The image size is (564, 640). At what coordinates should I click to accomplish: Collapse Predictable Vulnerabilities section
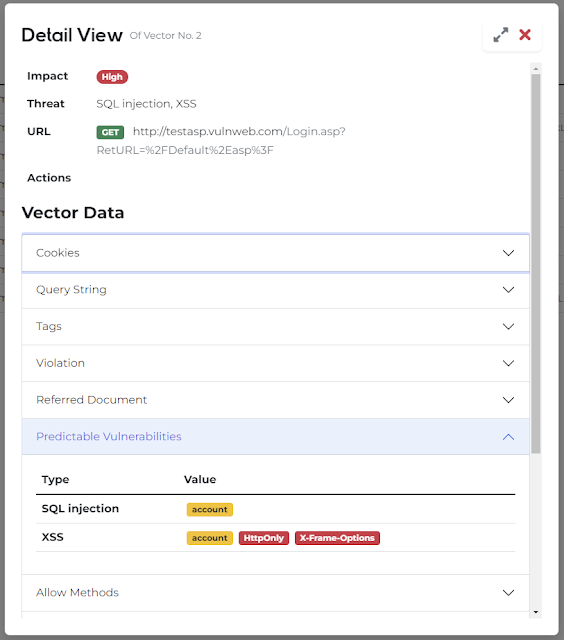(275, 437)
